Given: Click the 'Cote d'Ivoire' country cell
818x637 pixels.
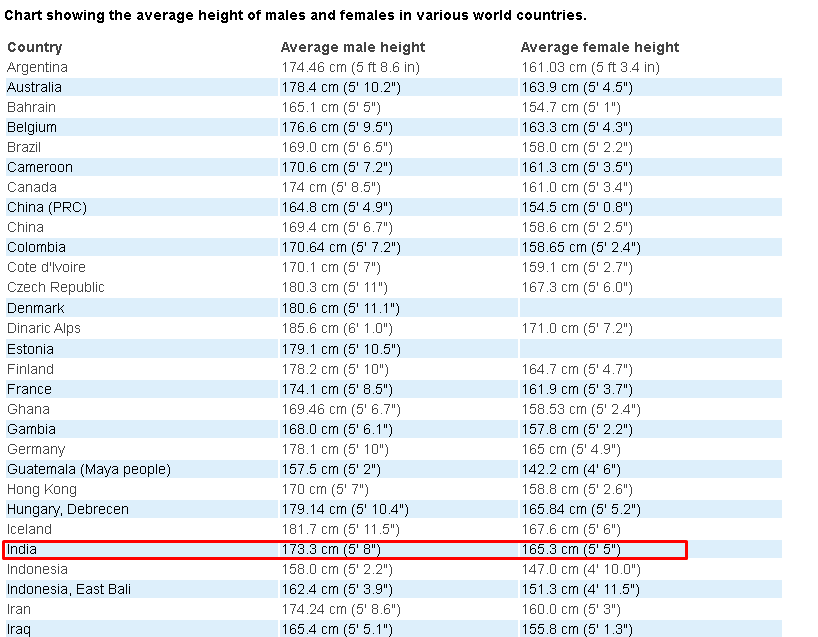Looking at the screenshot, I should click(x=46, y=267).
